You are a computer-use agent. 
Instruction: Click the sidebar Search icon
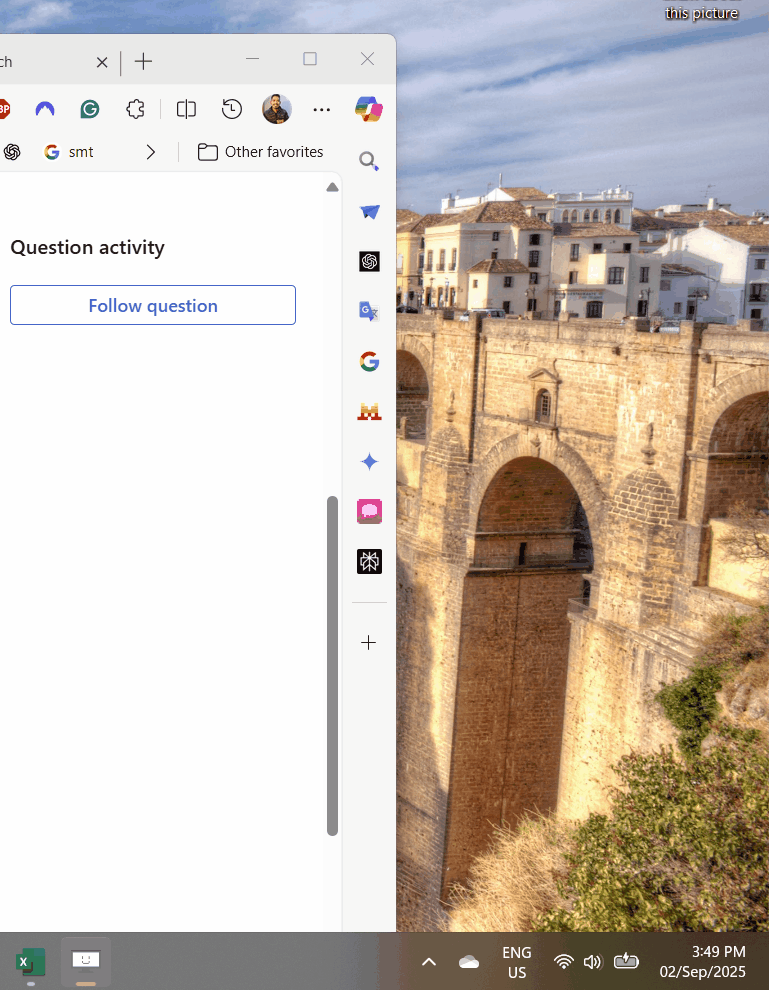click(369, 161)
